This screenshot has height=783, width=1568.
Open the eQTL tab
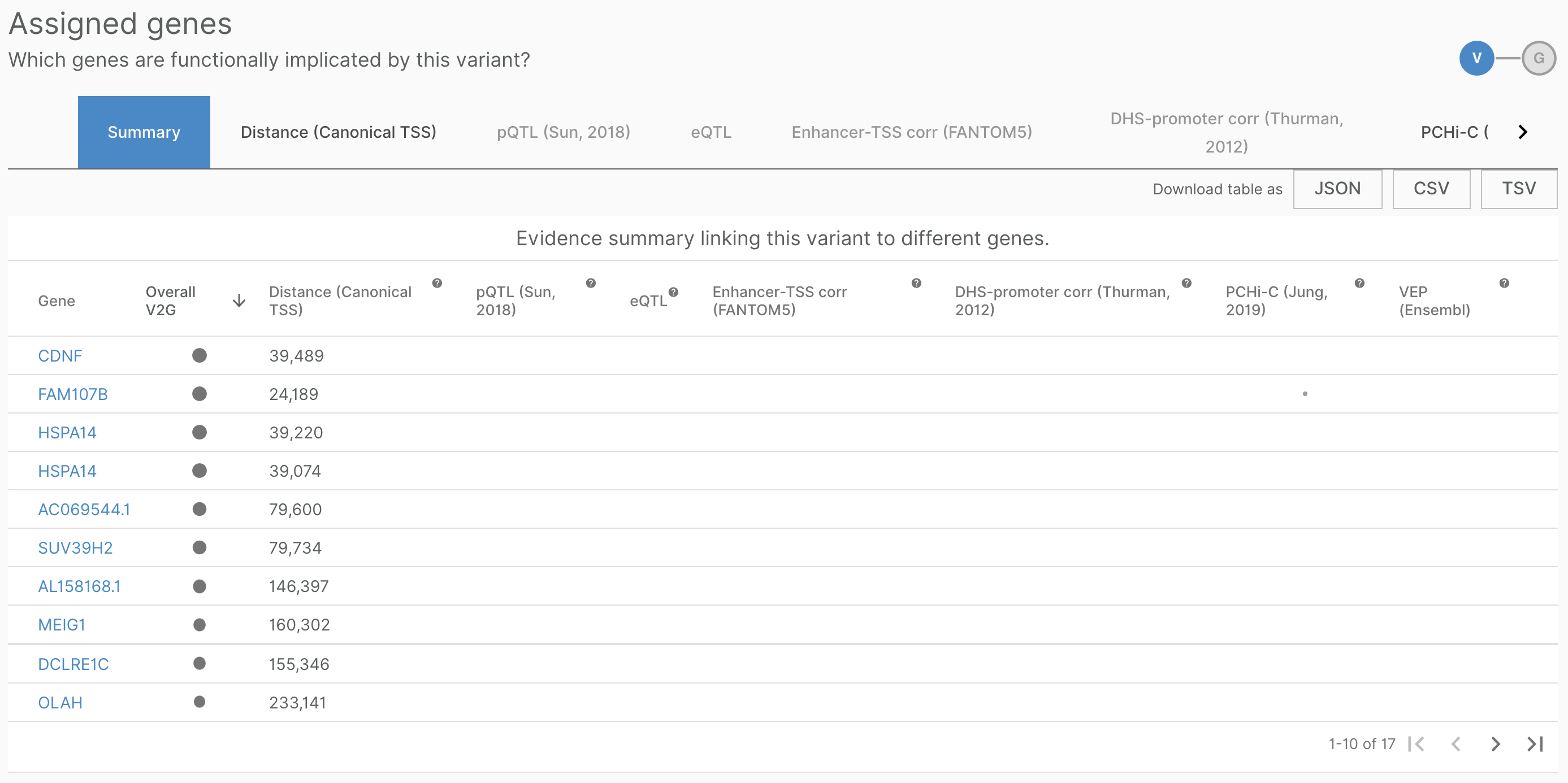(x=711, y=132)
